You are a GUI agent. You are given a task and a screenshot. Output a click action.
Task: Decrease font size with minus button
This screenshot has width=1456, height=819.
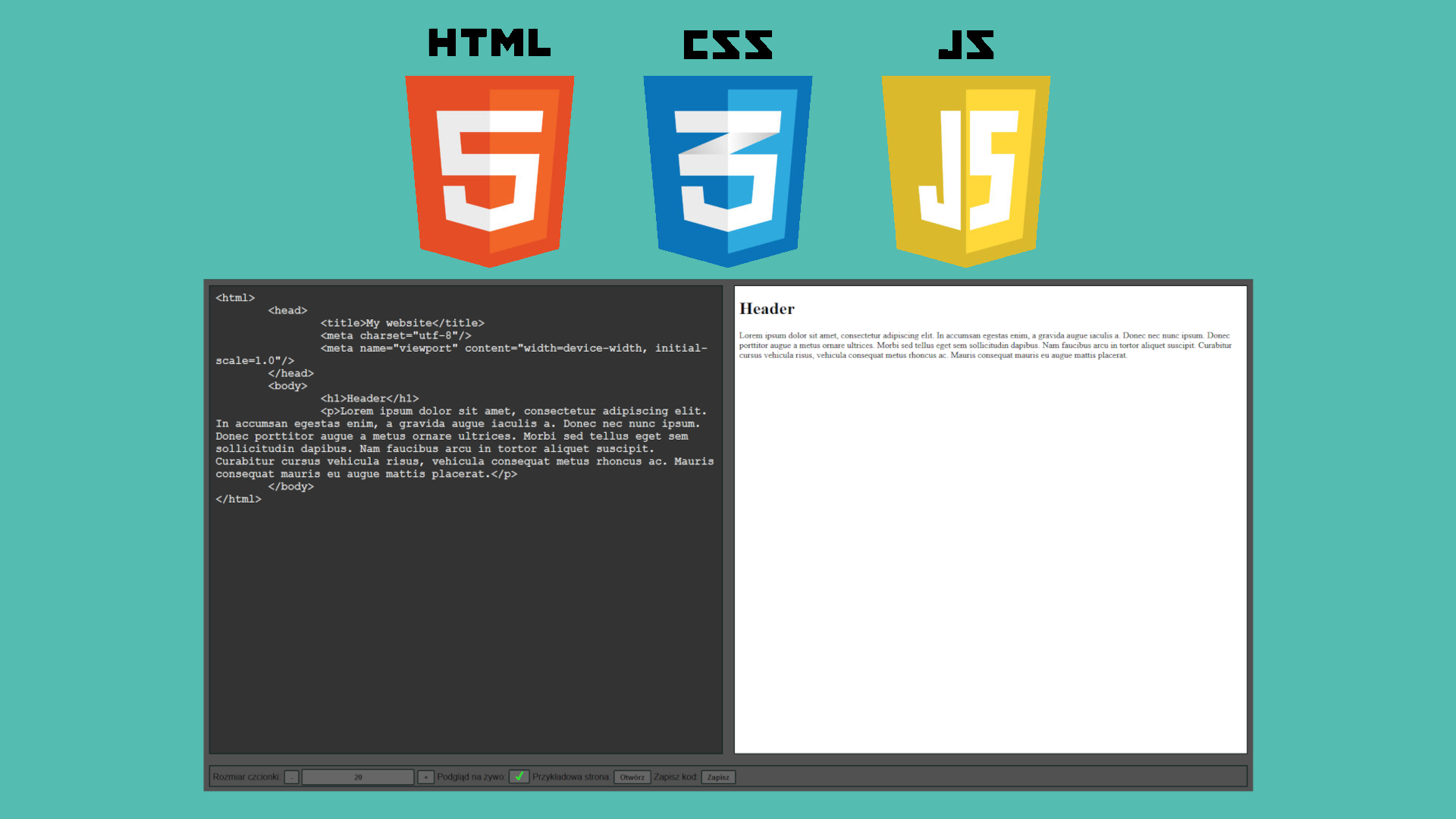(x=291, y=777)
